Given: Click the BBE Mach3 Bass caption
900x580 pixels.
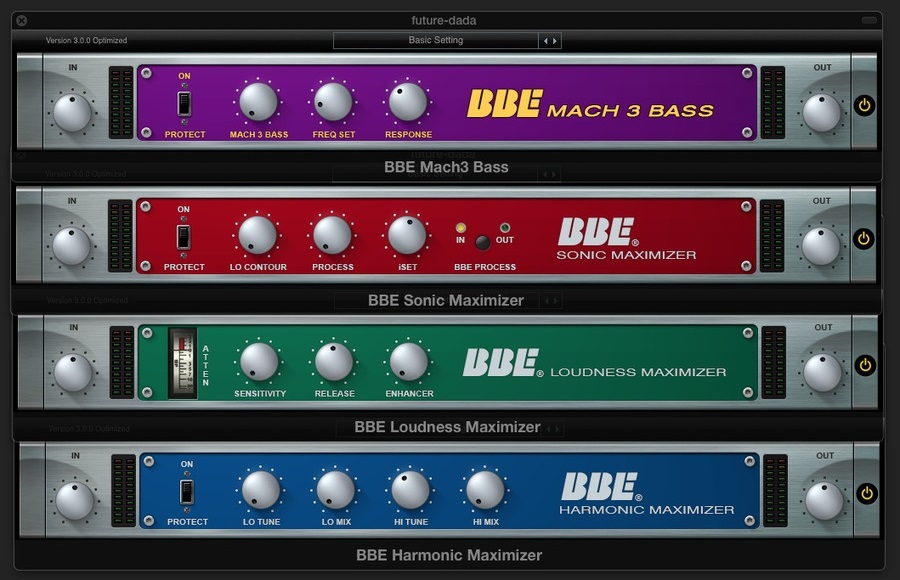Looking at the screenshot, I should (446, 167).
